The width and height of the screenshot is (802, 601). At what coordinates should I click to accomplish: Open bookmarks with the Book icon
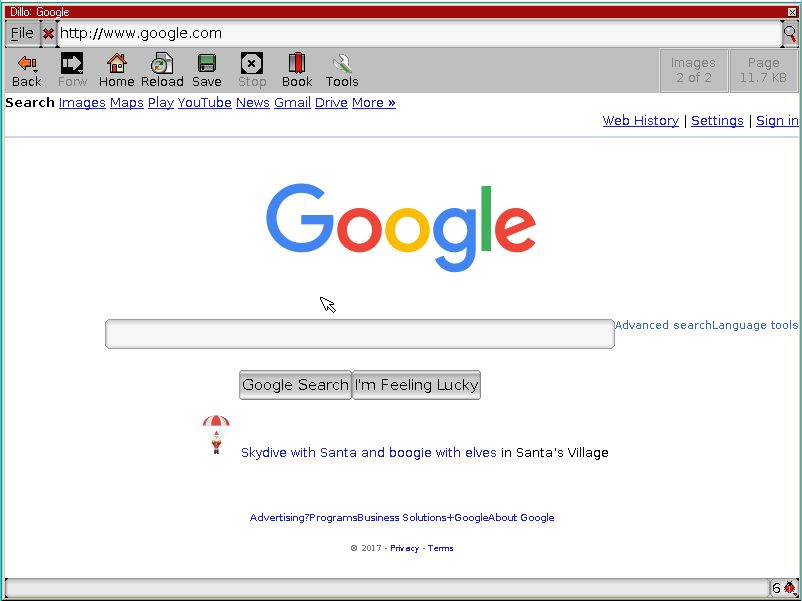point(297,63)
